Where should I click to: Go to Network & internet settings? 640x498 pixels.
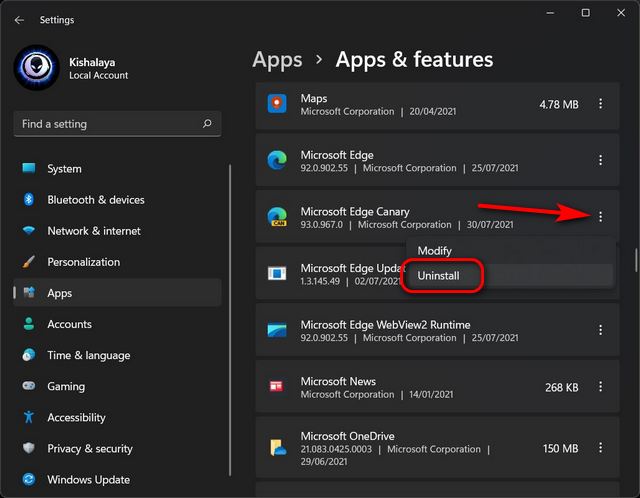(95, 231)
